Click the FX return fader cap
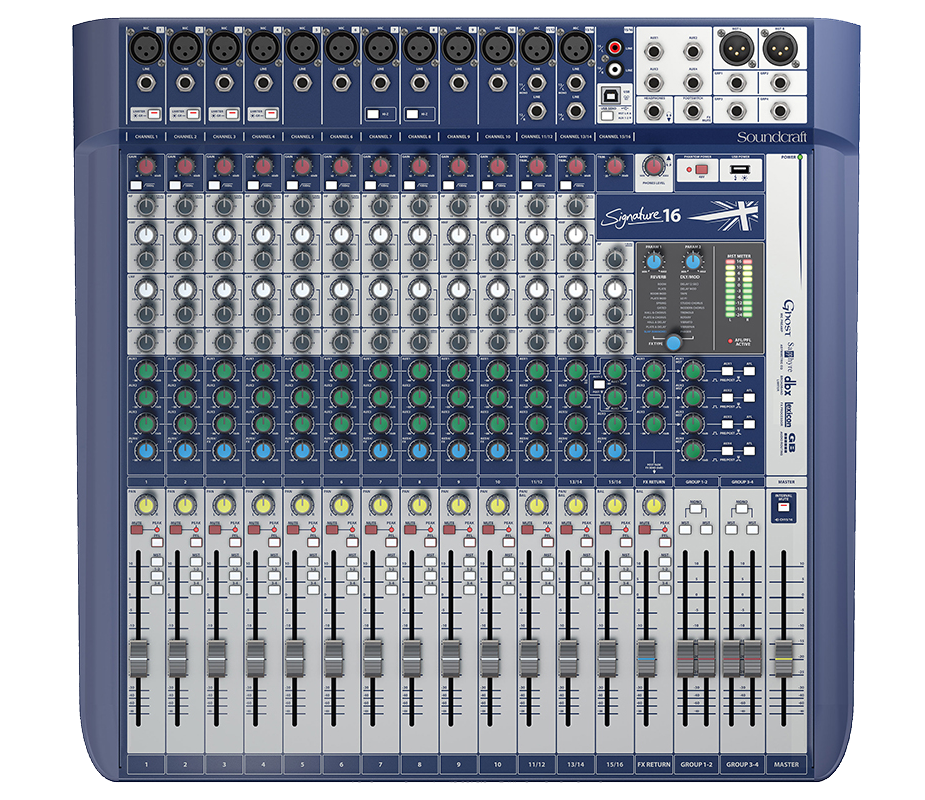Viewport: 925px width, 800px height. click(x=647, y=658)
